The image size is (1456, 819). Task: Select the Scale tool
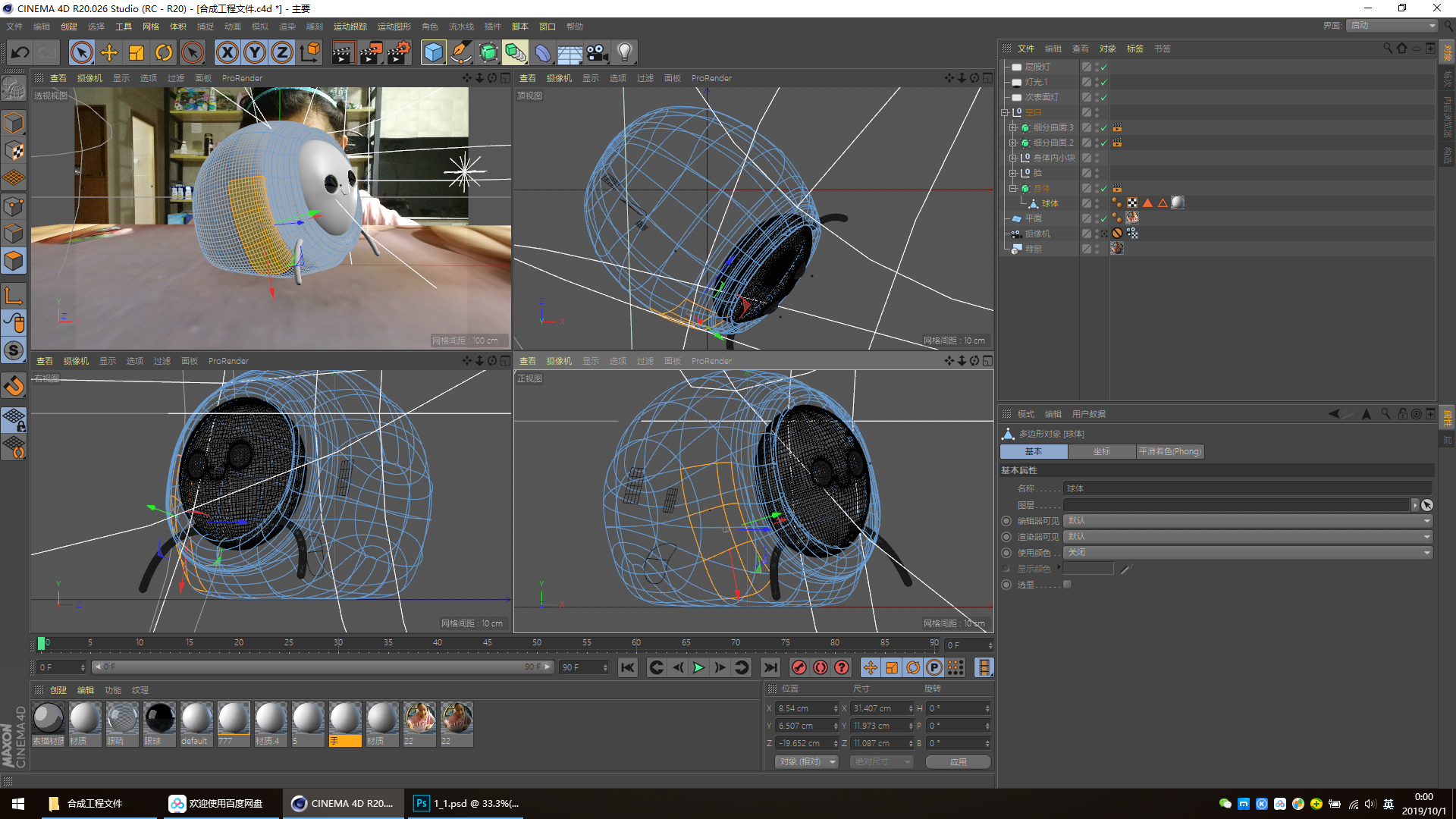point(136,52)
